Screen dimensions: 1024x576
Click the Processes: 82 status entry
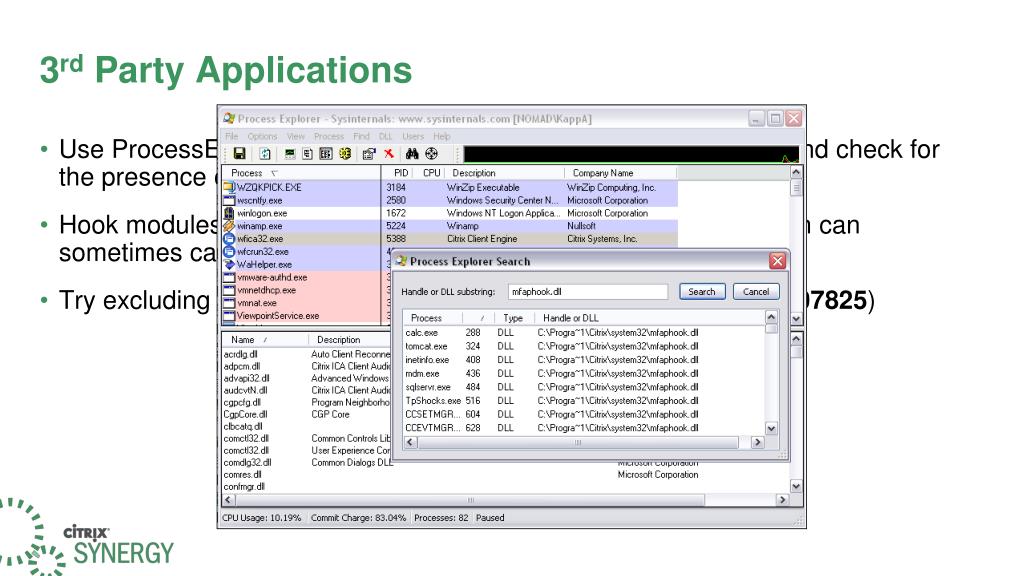point(441,518)
